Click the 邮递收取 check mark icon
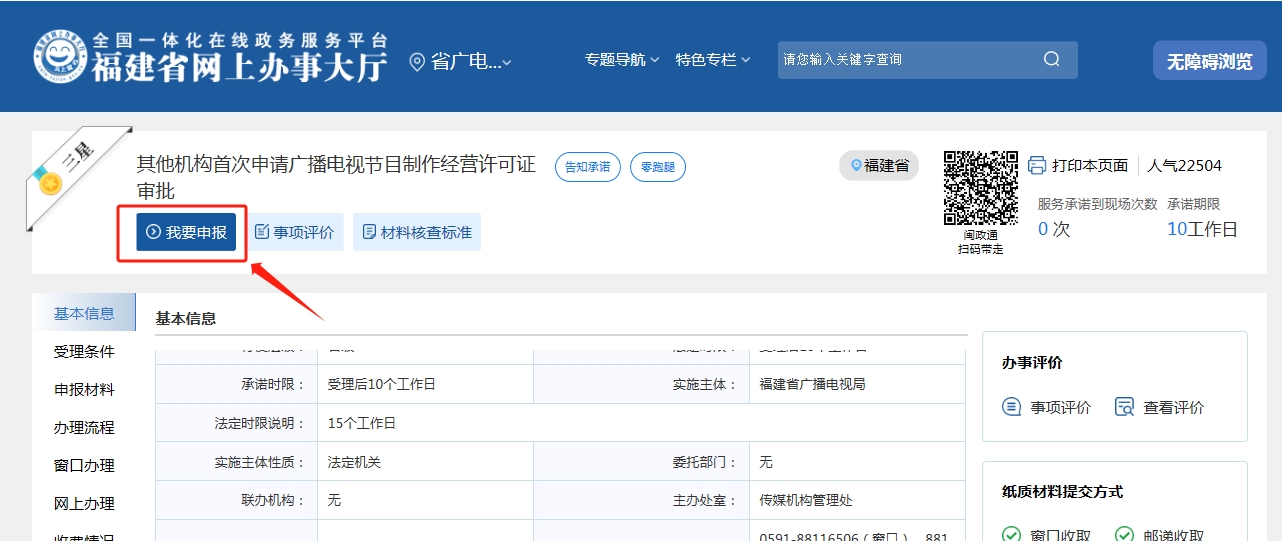1282x541 pixels. 1125,535
